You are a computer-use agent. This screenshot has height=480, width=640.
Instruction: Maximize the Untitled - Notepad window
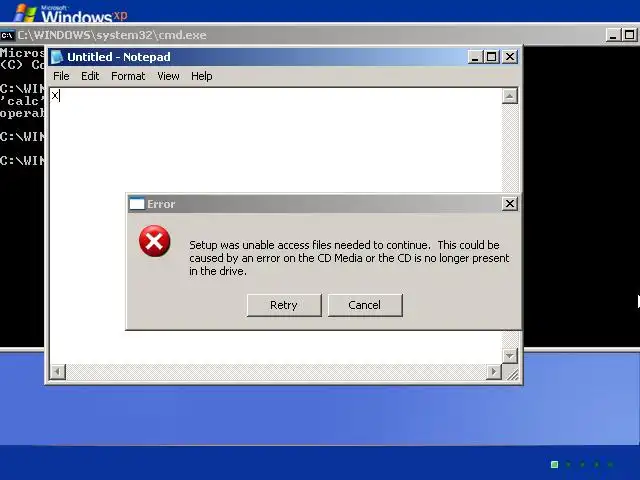coord(491,57)
